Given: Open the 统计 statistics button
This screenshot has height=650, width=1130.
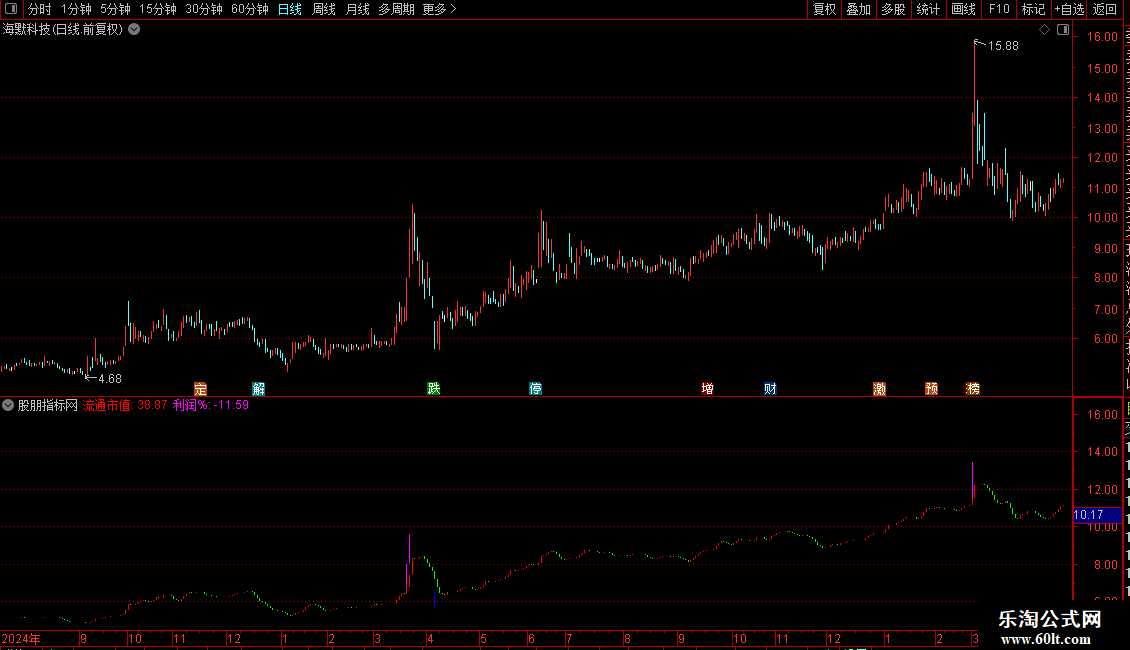Looking at the screenshot, I should [x=928, y=9].
